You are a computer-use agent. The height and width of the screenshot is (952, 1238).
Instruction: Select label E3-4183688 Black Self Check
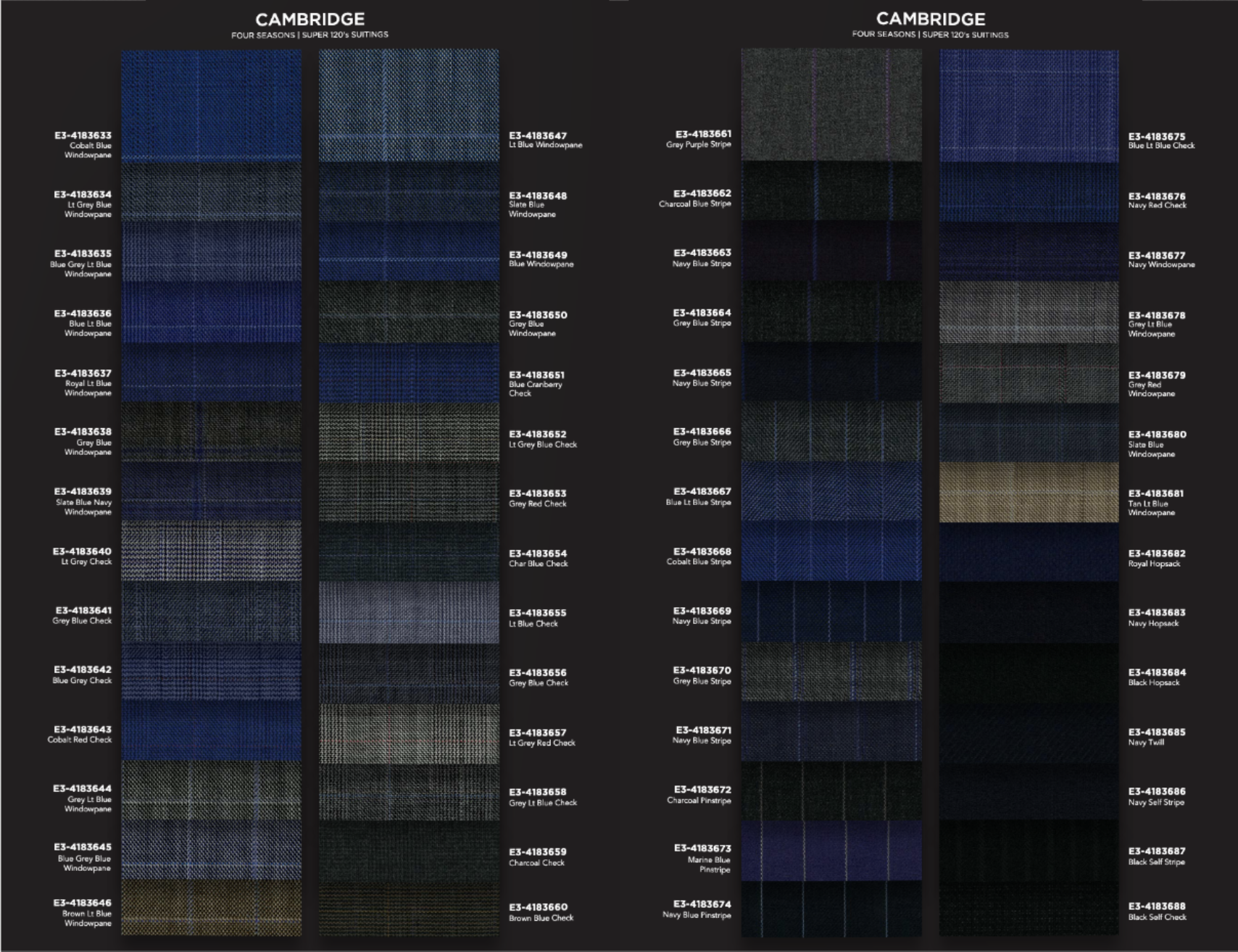tap(1158, 911)
